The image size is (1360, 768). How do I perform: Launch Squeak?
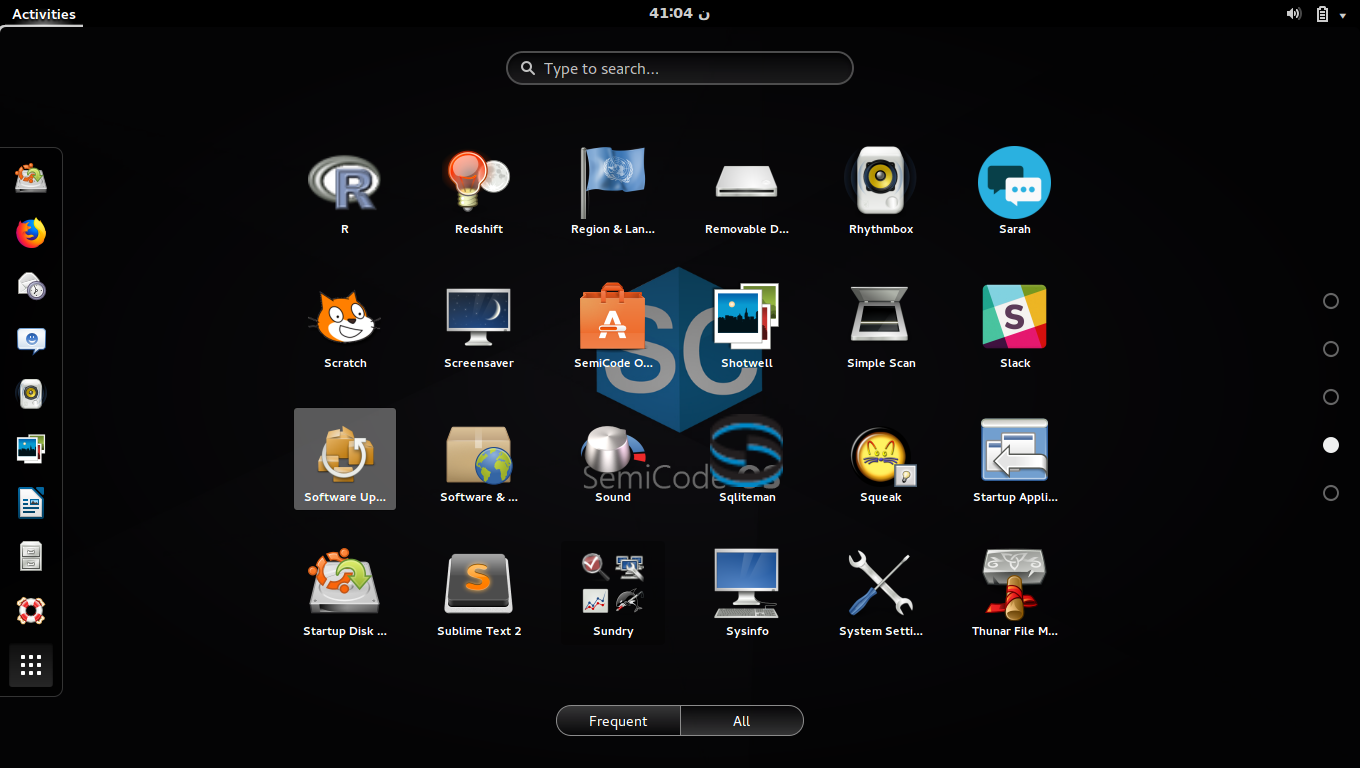[x=881, y=461]
